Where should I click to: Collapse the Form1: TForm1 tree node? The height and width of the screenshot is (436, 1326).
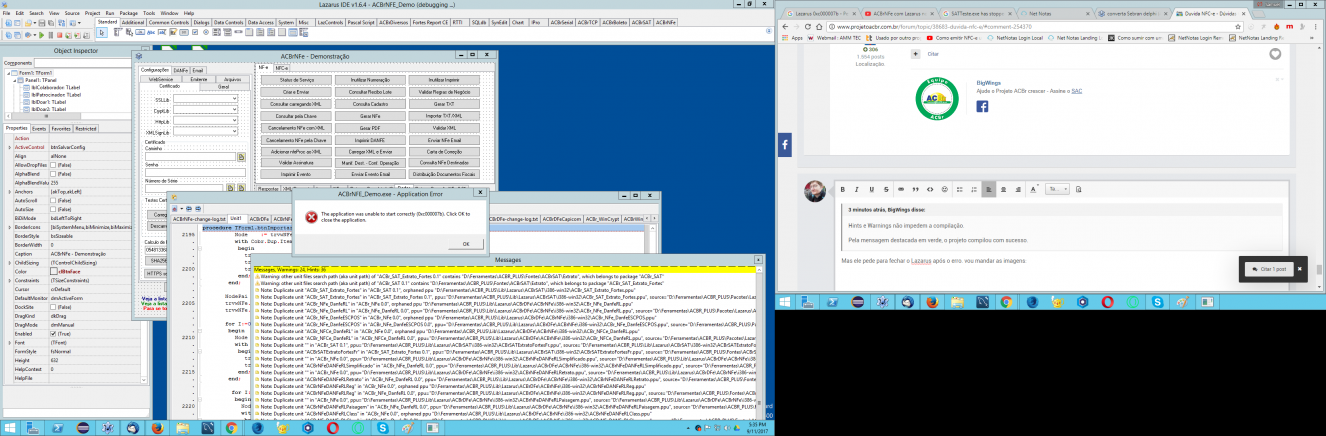7,71
